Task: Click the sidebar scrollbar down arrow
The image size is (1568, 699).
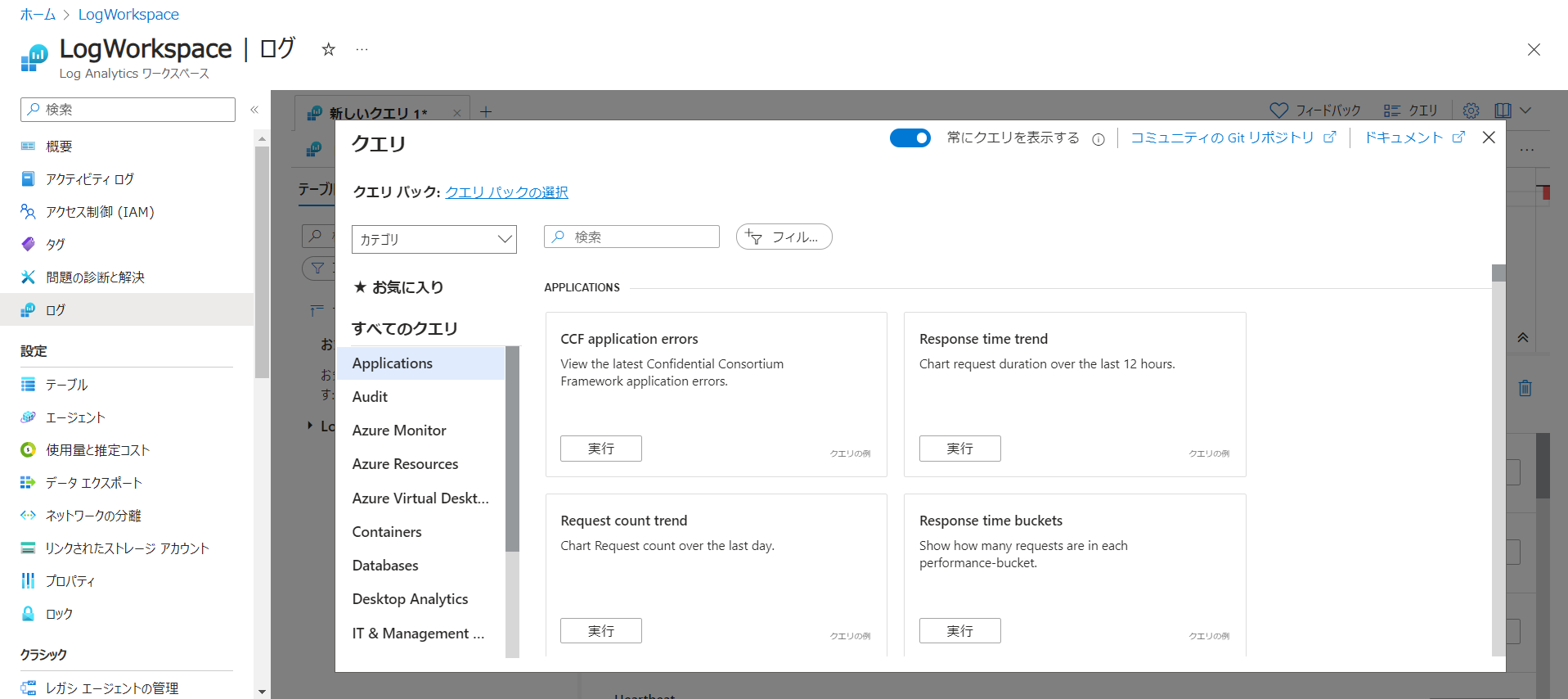Action: (x=262, y=692)
